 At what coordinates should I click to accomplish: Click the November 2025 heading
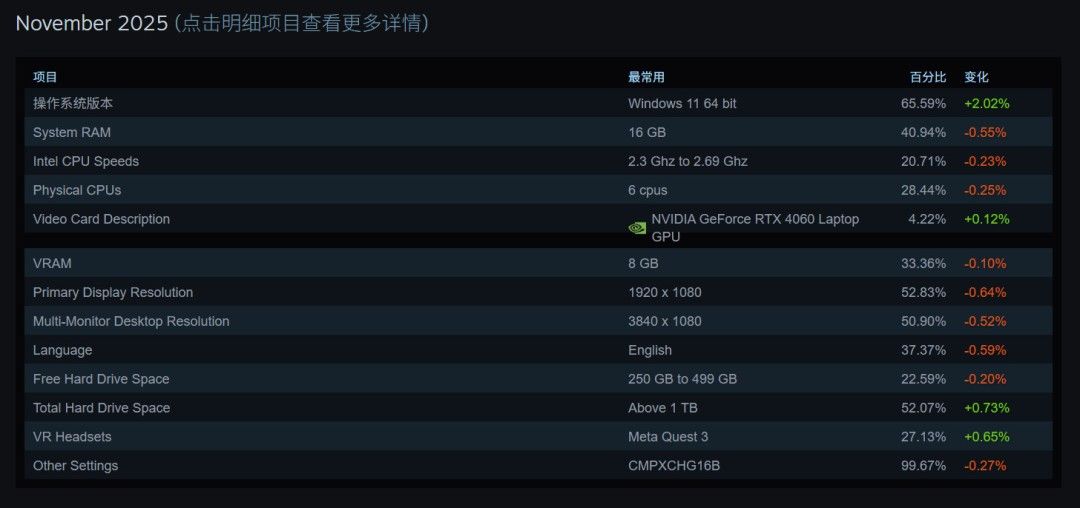coord(92,23)
